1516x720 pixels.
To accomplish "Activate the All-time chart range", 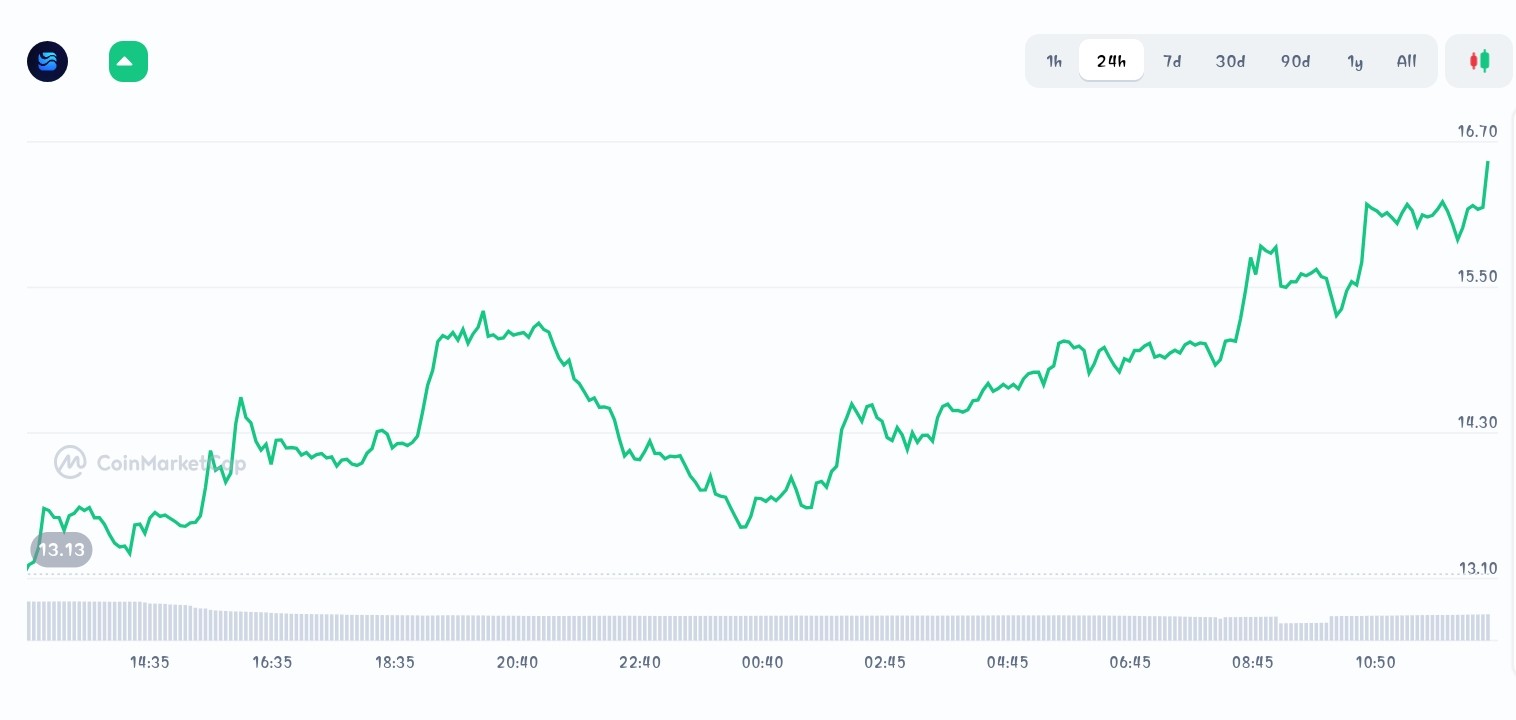I will [x=1406, y=60].
